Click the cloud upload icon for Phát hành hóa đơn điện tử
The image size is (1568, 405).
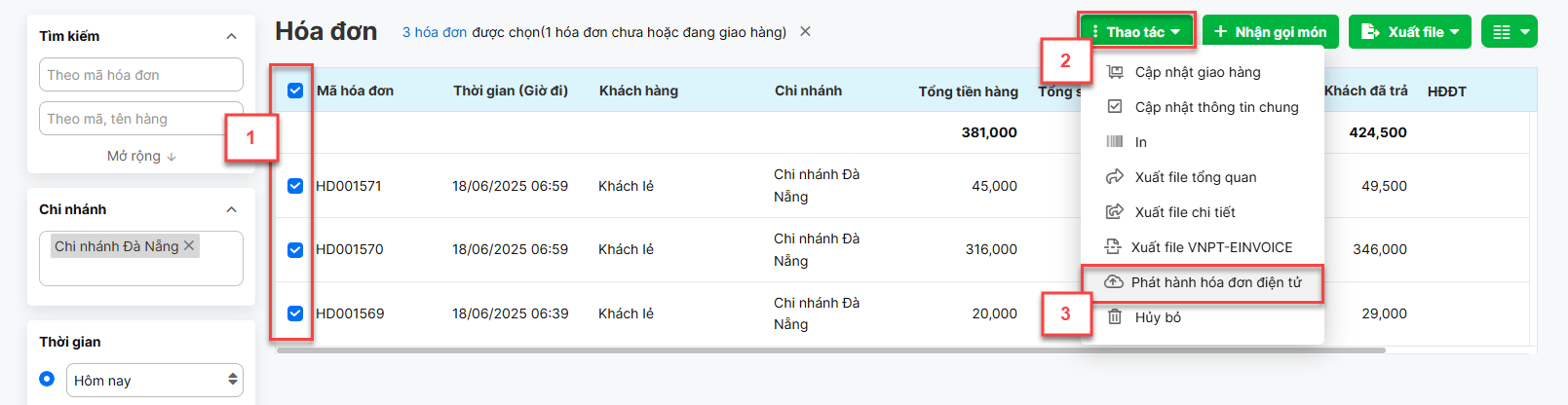(1113, 282)
